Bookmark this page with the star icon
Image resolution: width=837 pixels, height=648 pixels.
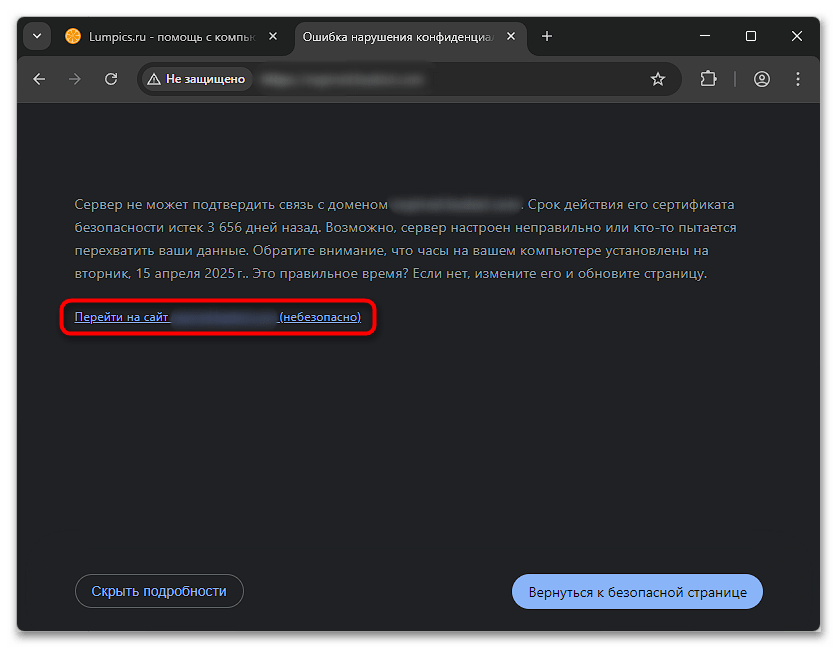pos(658,80)
